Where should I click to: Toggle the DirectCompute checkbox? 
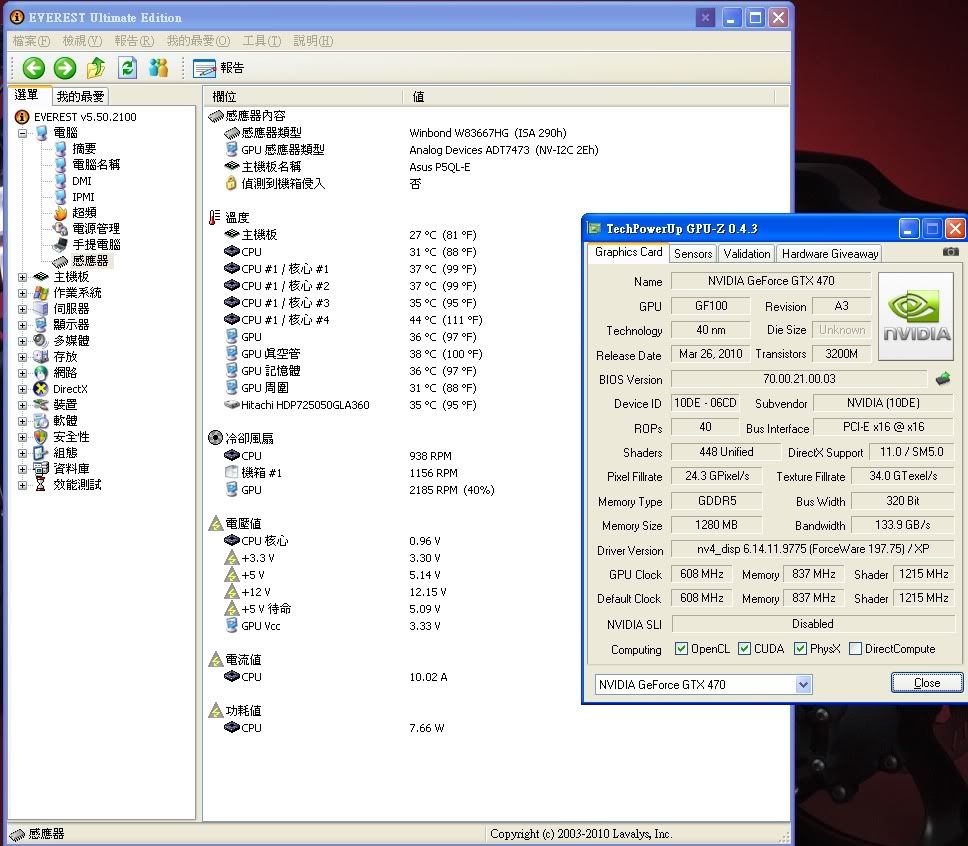(855, 649)
